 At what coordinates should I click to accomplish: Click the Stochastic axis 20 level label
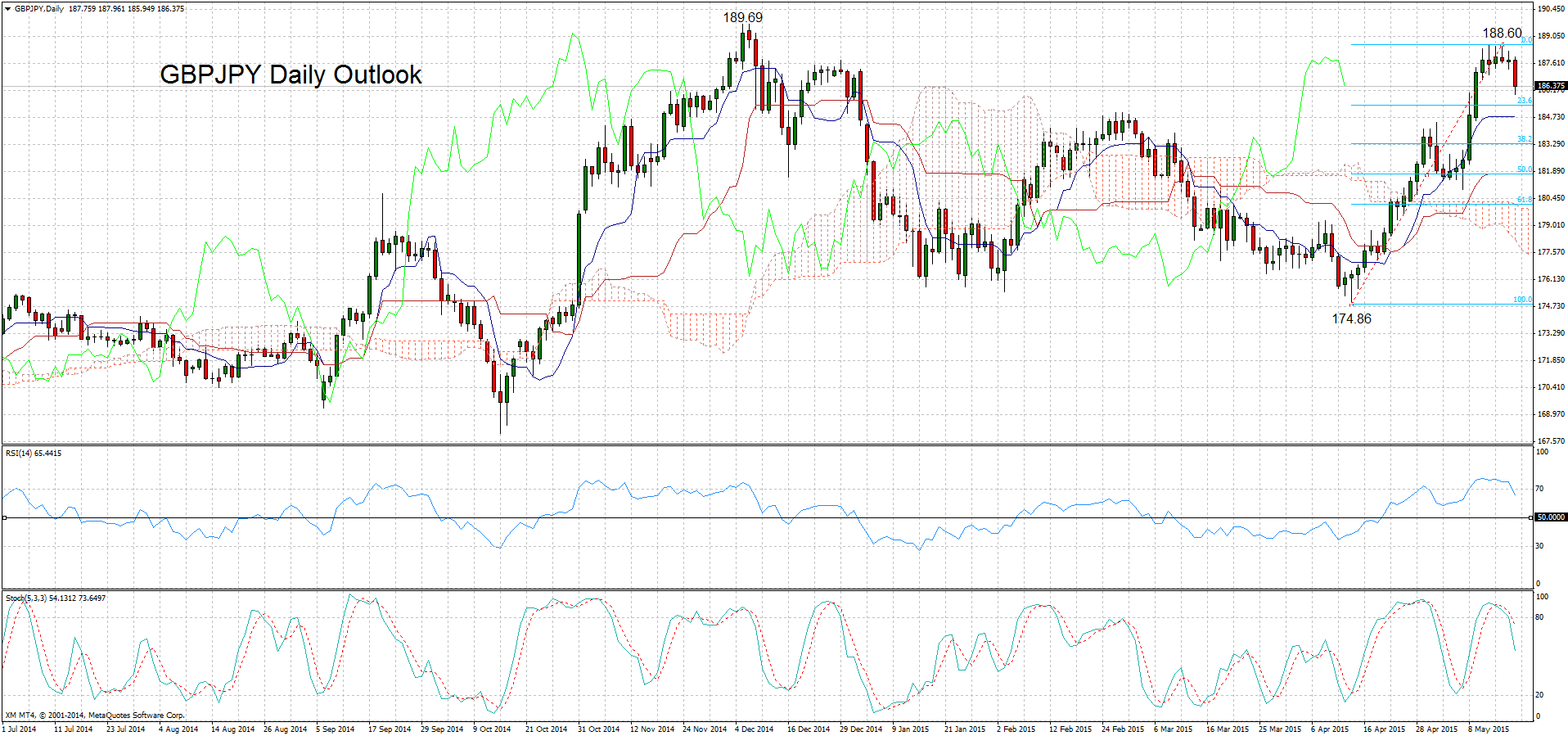(1540, 694)
